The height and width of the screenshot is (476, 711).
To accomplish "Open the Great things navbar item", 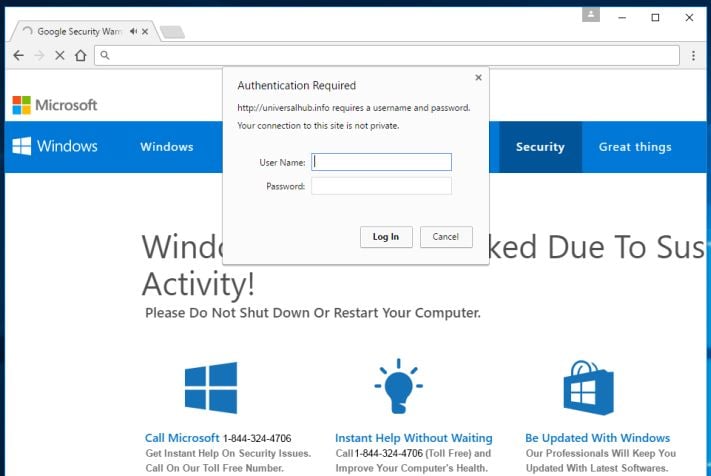I will (x=635, y=147).
